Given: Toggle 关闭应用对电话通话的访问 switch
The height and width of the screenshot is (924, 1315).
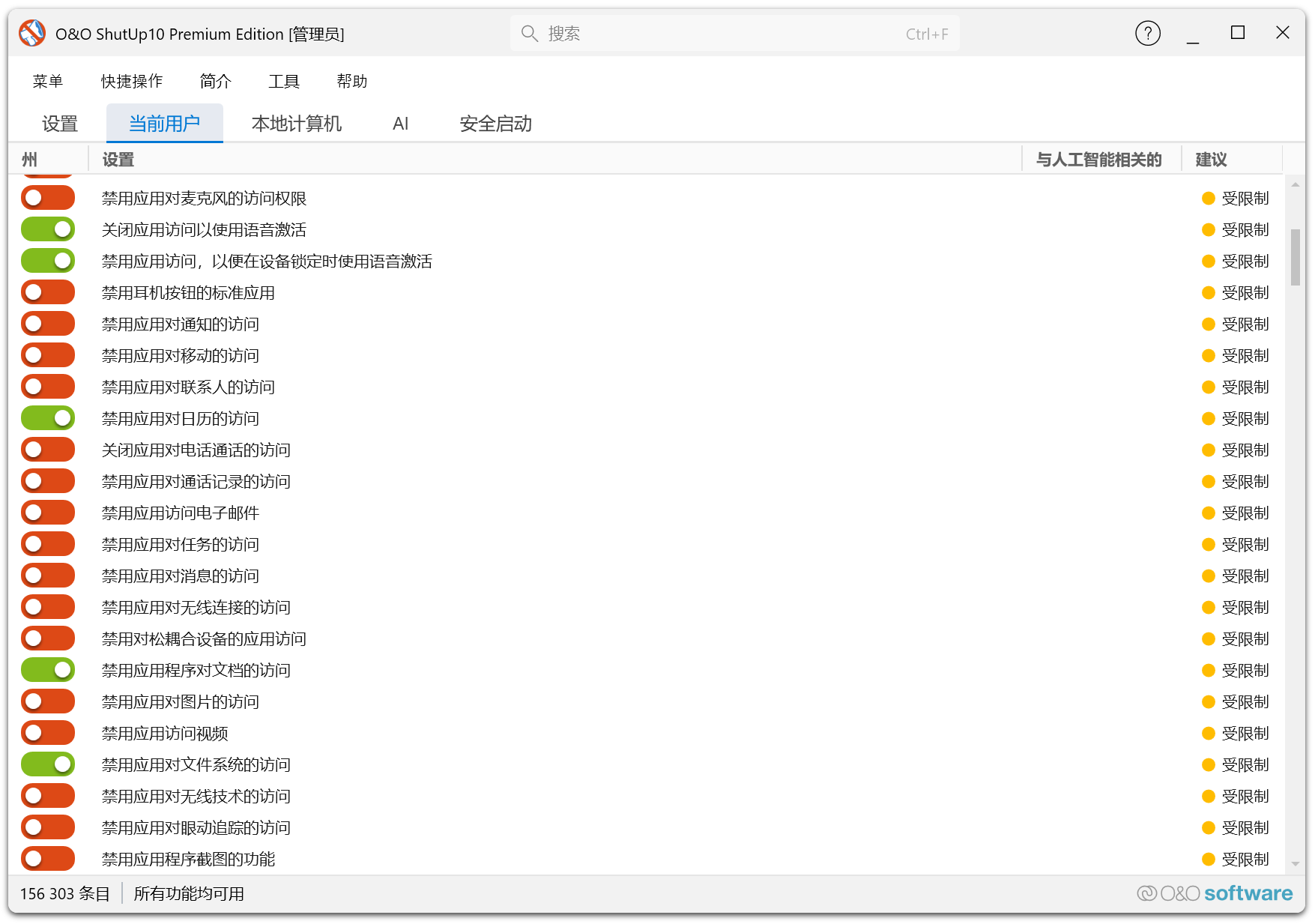Looking at the screenshot, I should (48, 450).
